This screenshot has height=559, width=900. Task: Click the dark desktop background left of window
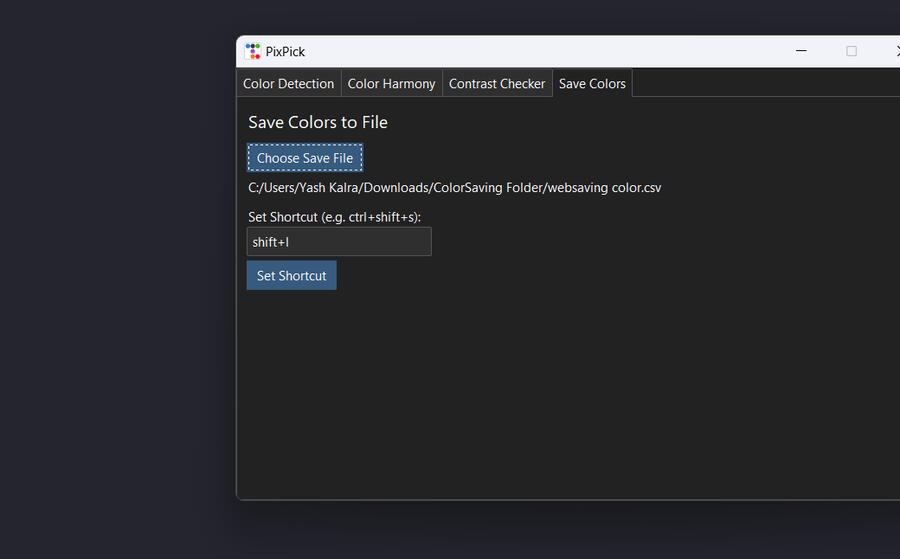click(x=110, y=280)
